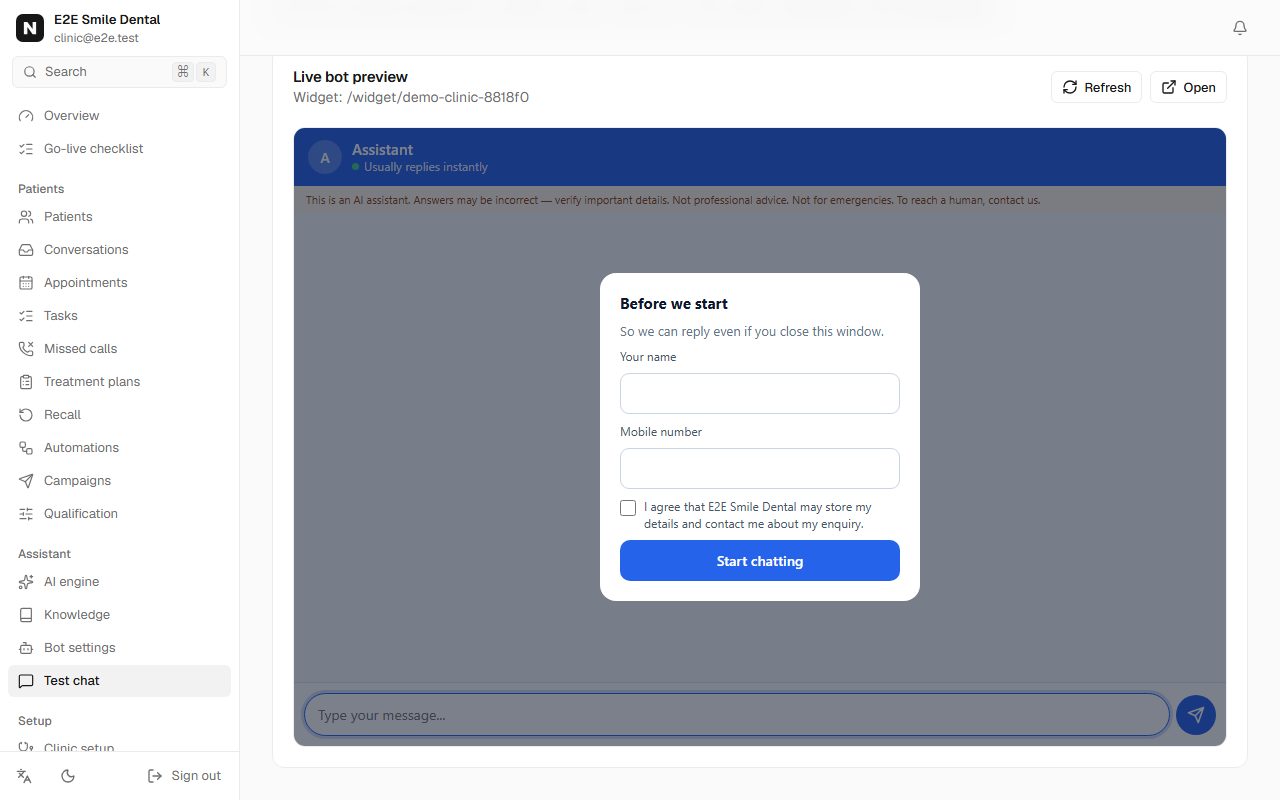The height and width of the screenshot is (800, 1280).
Task: Open the widget in new window
Action: [x=1188, y=87]
